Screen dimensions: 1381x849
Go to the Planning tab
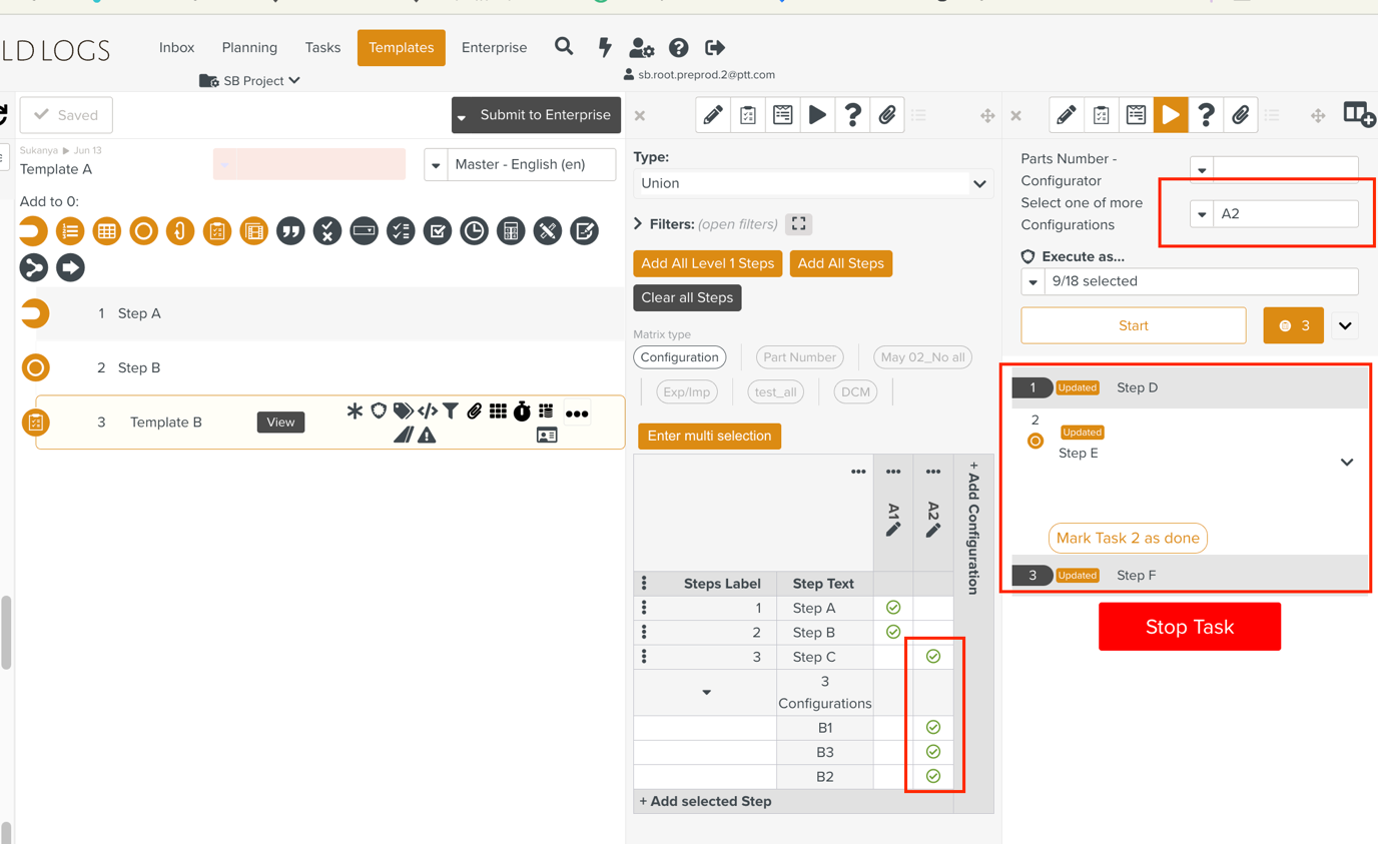[x=249, y=47]
